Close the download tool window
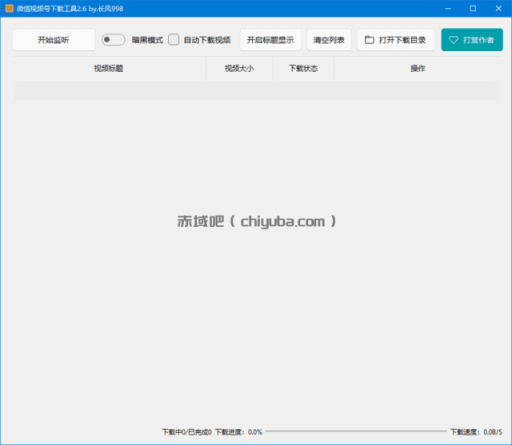512x445 pixels. click(499, 8)
